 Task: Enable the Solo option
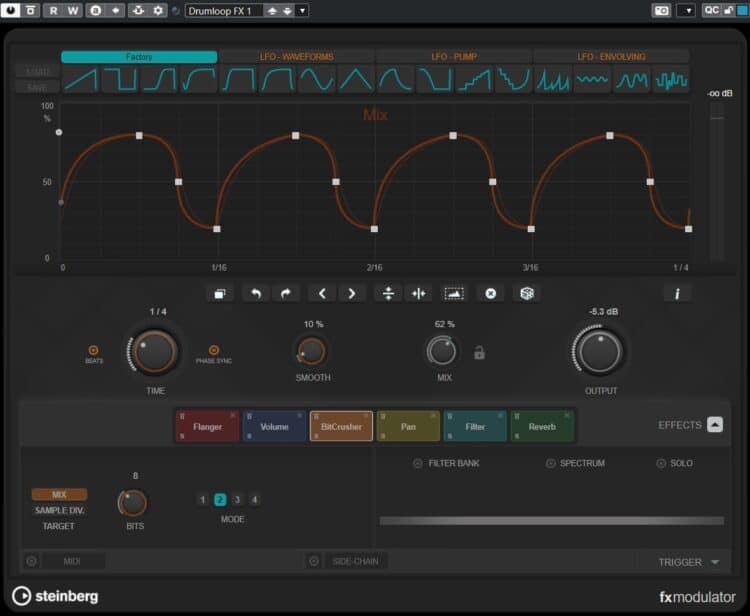coord(661,463)
